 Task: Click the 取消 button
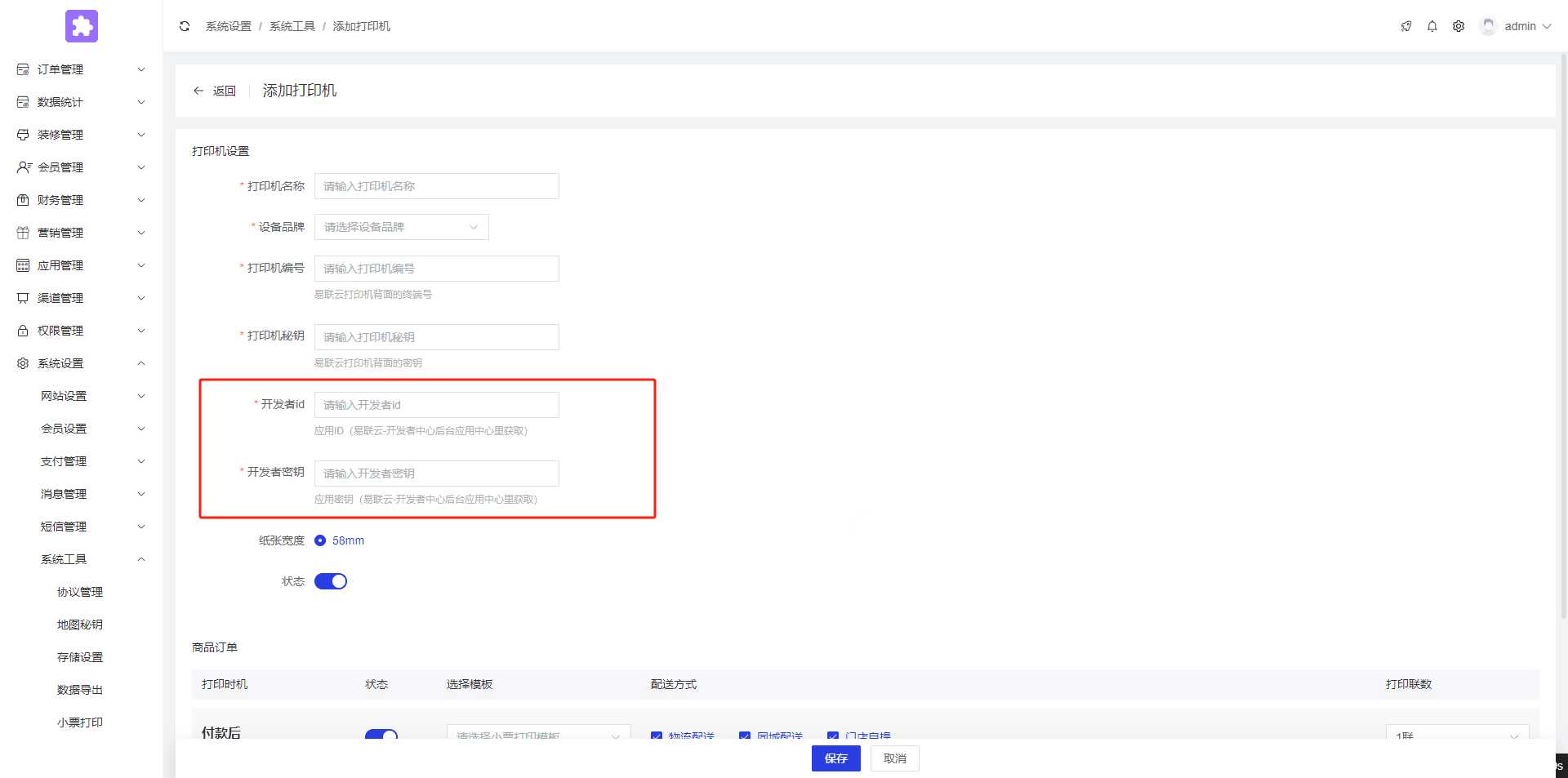coord(894,758)
